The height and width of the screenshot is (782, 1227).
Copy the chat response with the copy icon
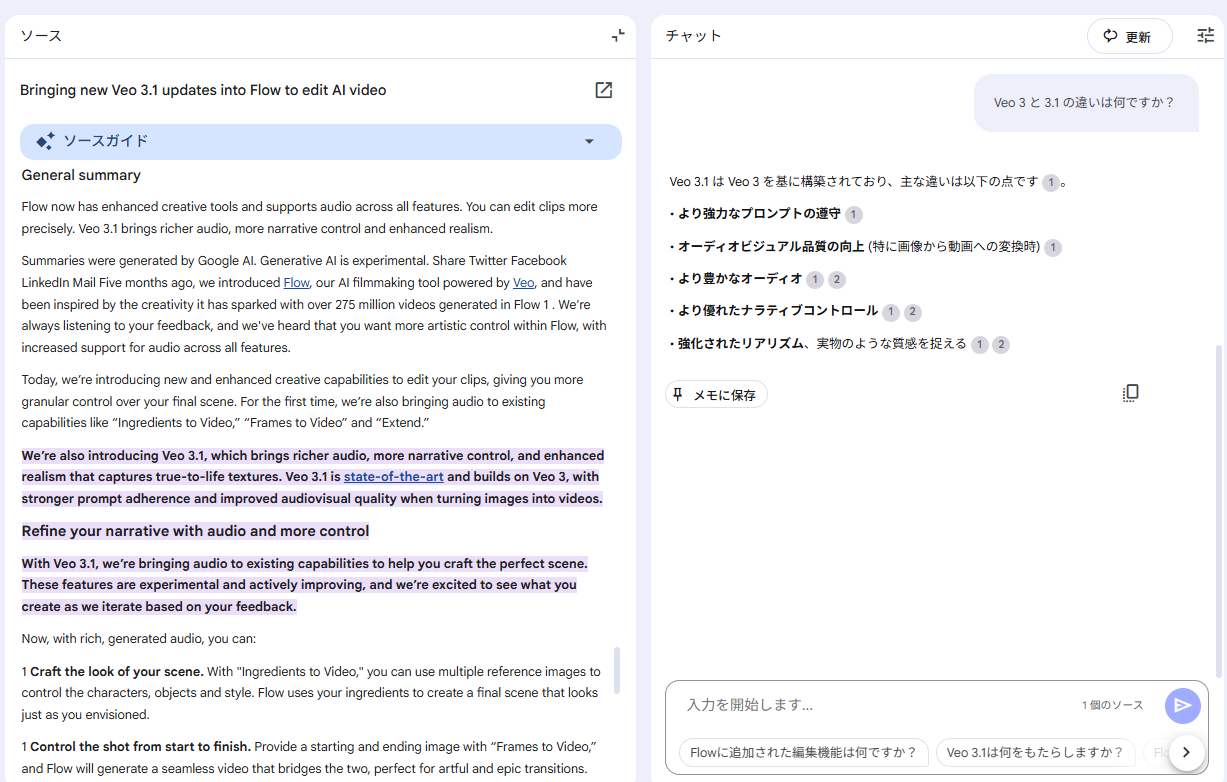tap(1130, 393)
